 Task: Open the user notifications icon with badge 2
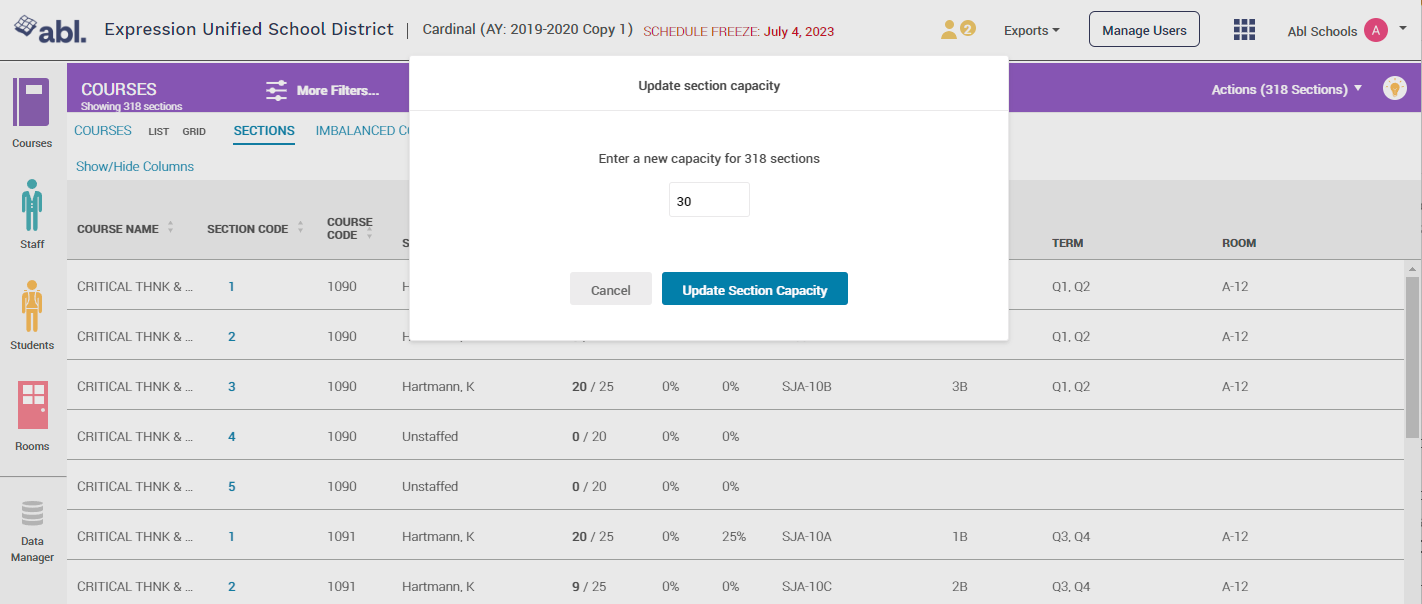click(x=957, y=30)
